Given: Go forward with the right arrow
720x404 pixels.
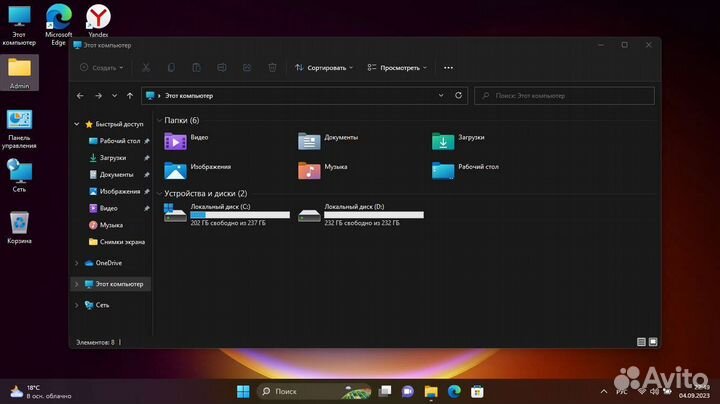Looking at the screenshot, I should coord(98,95).
